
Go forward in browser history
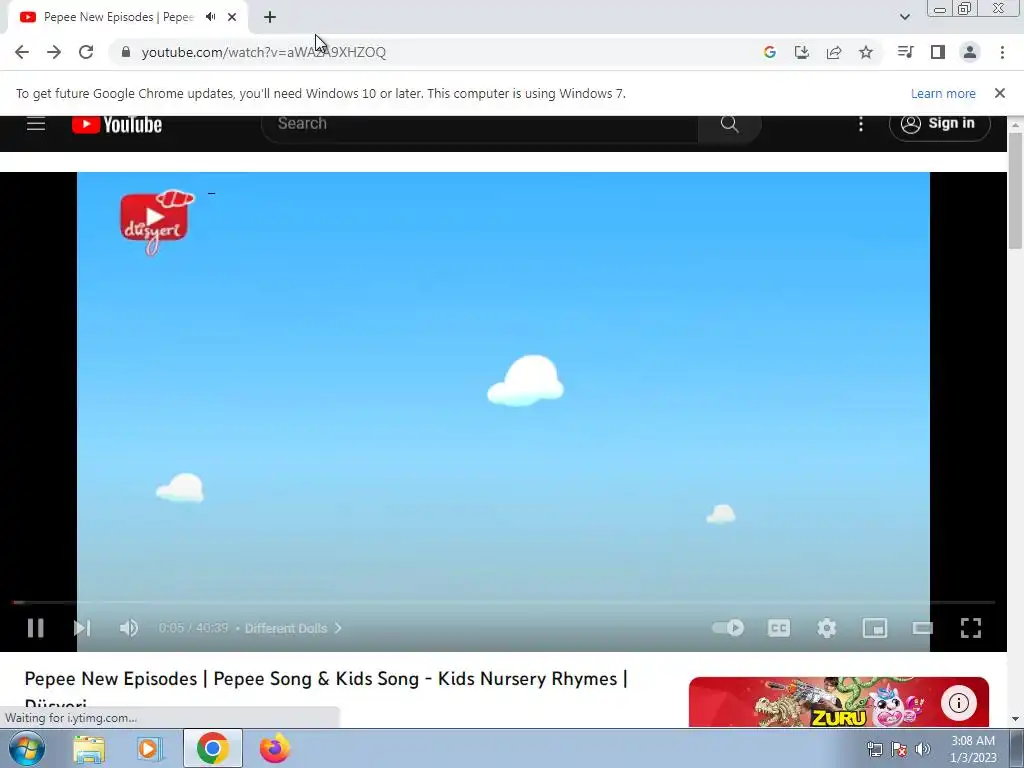[54, 52]
